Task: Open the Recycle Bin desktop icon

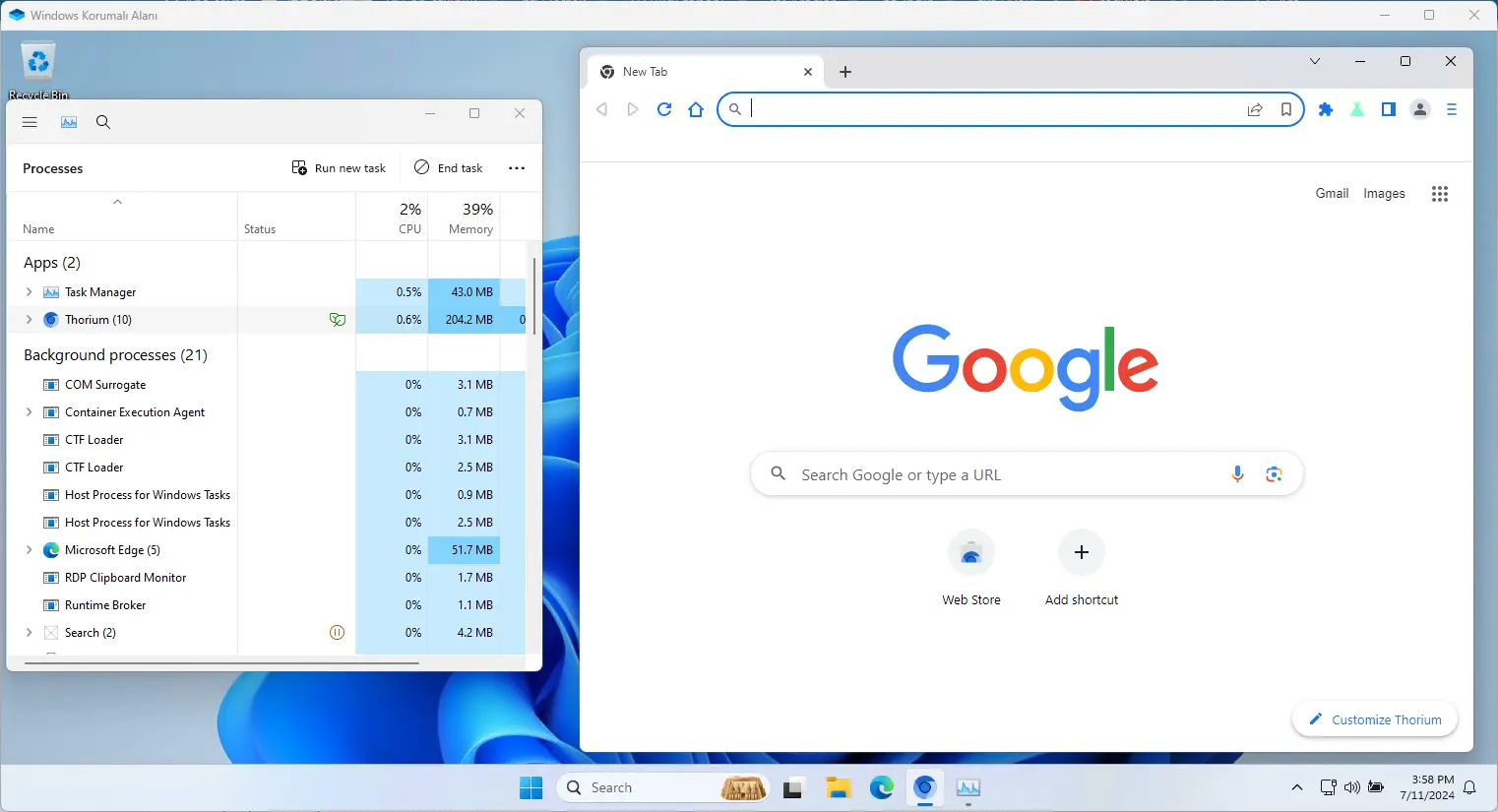Action: (x=38, y=70)
